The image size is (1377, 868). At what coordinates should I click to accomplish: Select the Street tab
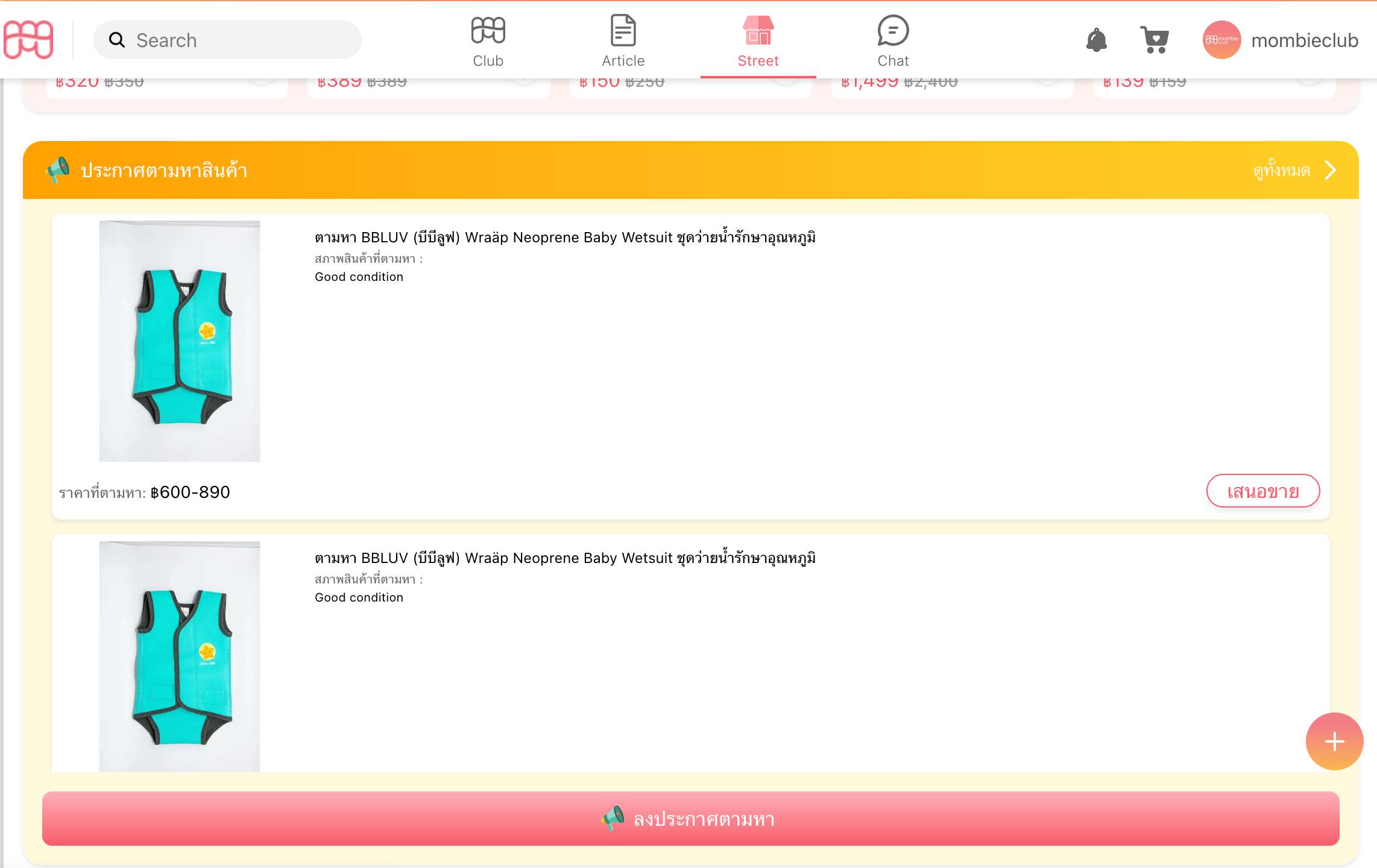point(758,41)
